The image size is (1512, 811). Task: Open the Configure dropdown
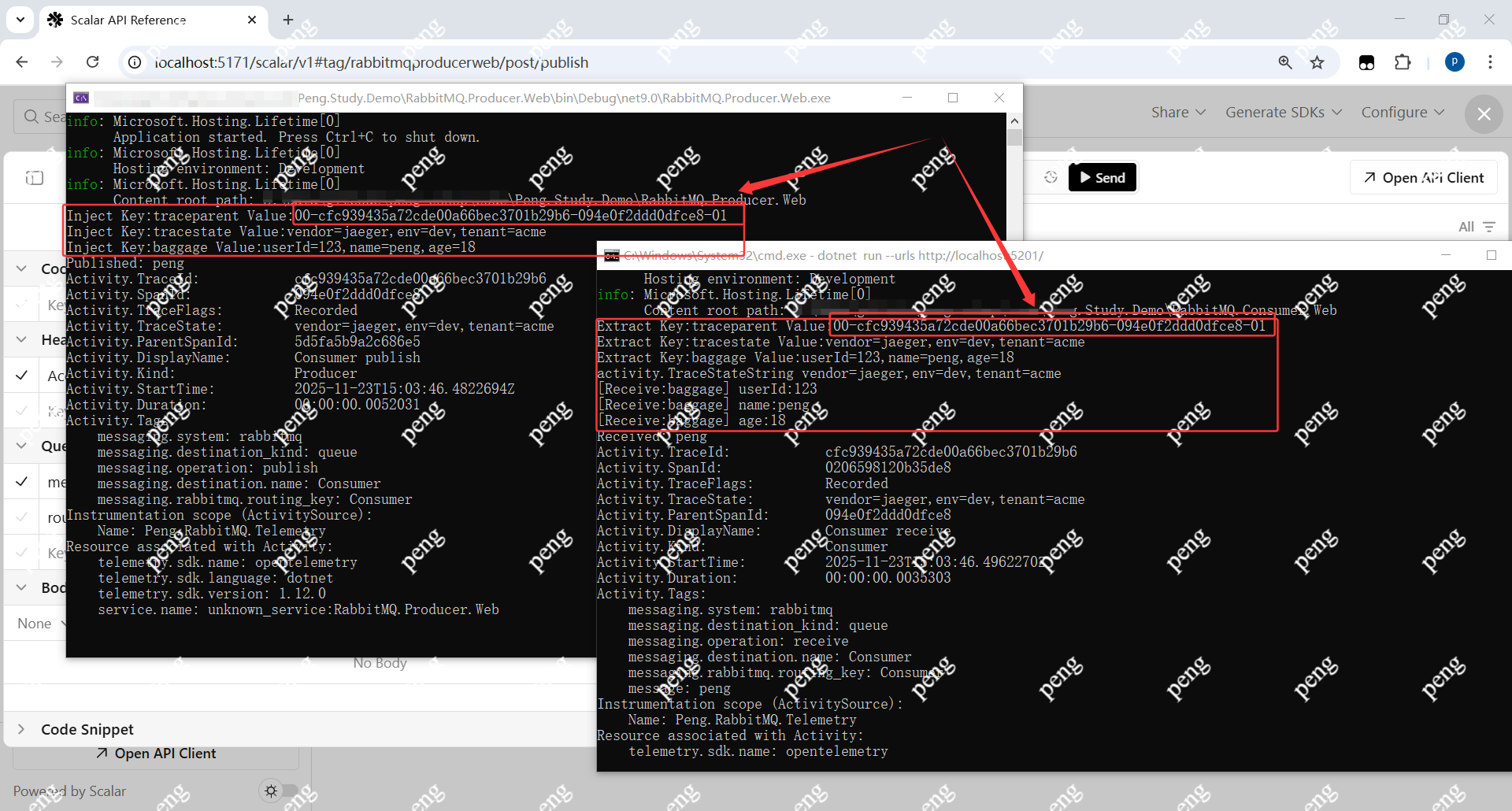click(x=1403, y=113)
